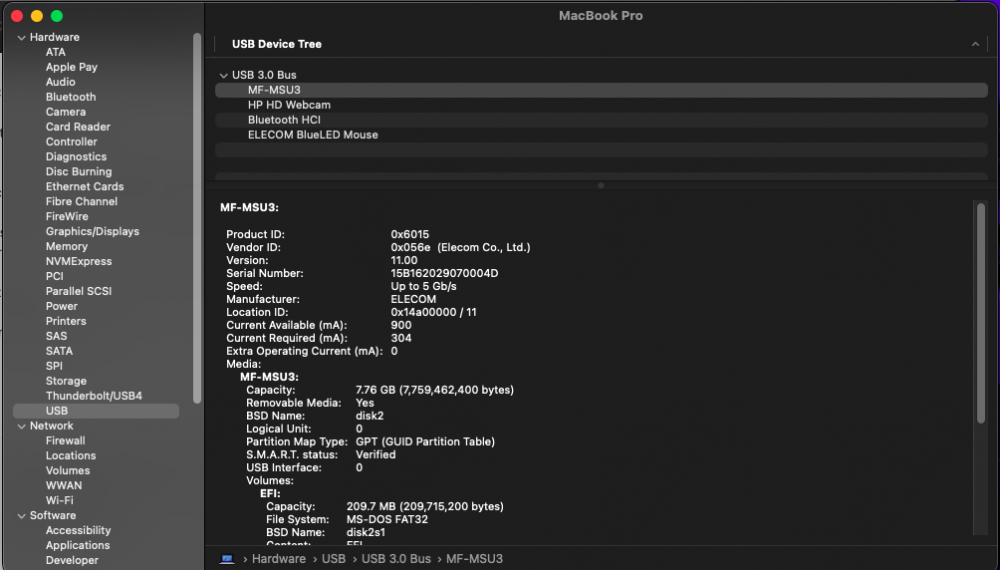Select Disc Burning in the sidebar
The height and width of the screenshot is (570, 1000).
(x=78, y=172)
